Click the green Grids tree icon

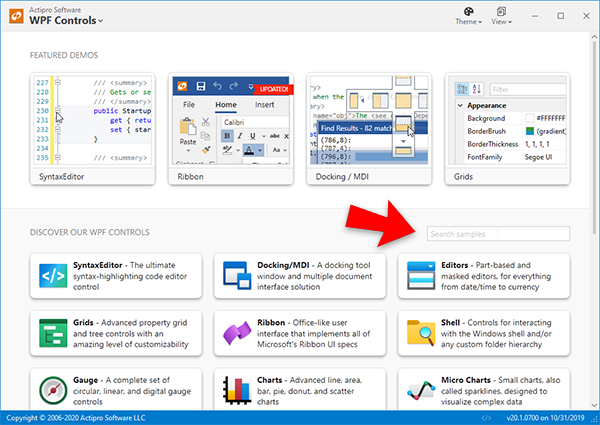[x=53, y=333]
